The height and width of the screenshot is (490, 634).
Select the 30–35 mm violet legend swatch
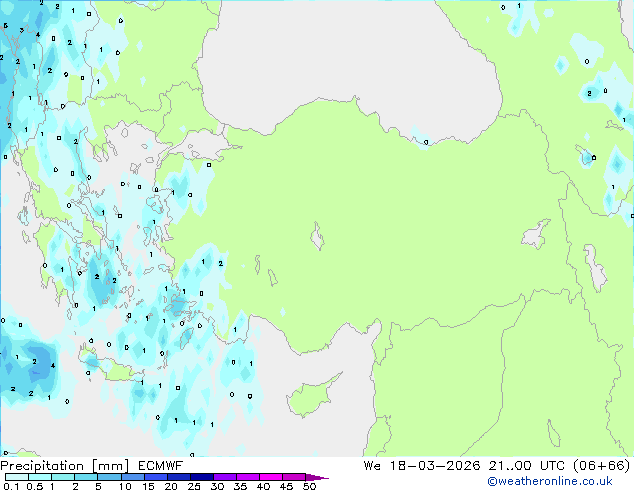225,477
